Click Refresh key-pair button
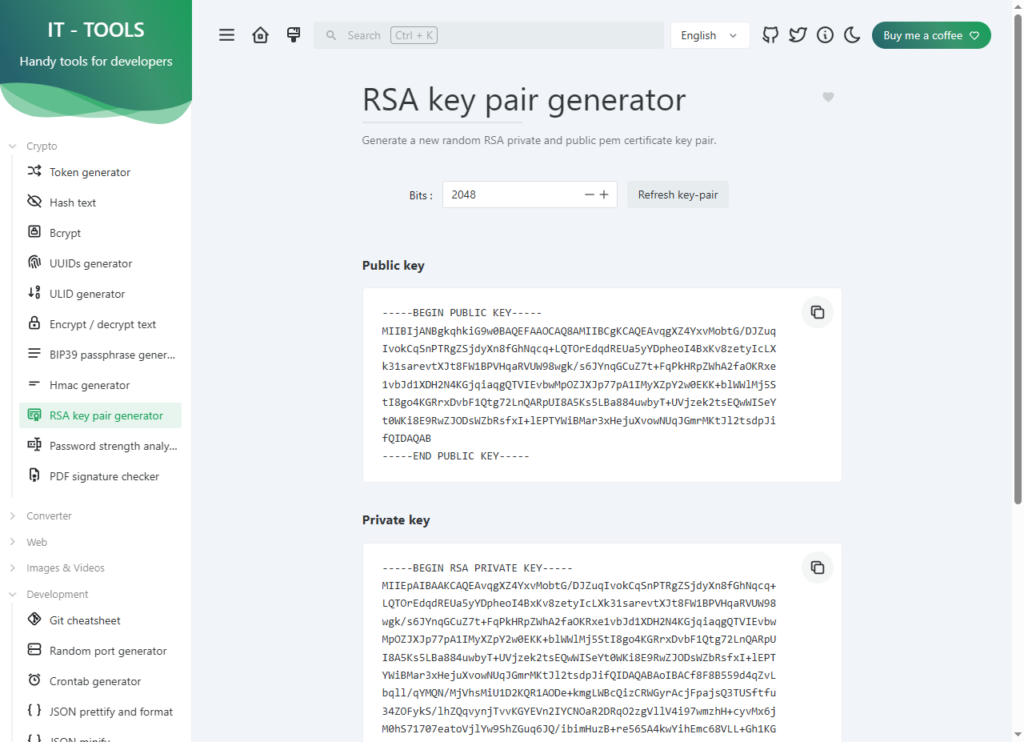This screenshot has width=1024, height=742. tap(678, 195)
